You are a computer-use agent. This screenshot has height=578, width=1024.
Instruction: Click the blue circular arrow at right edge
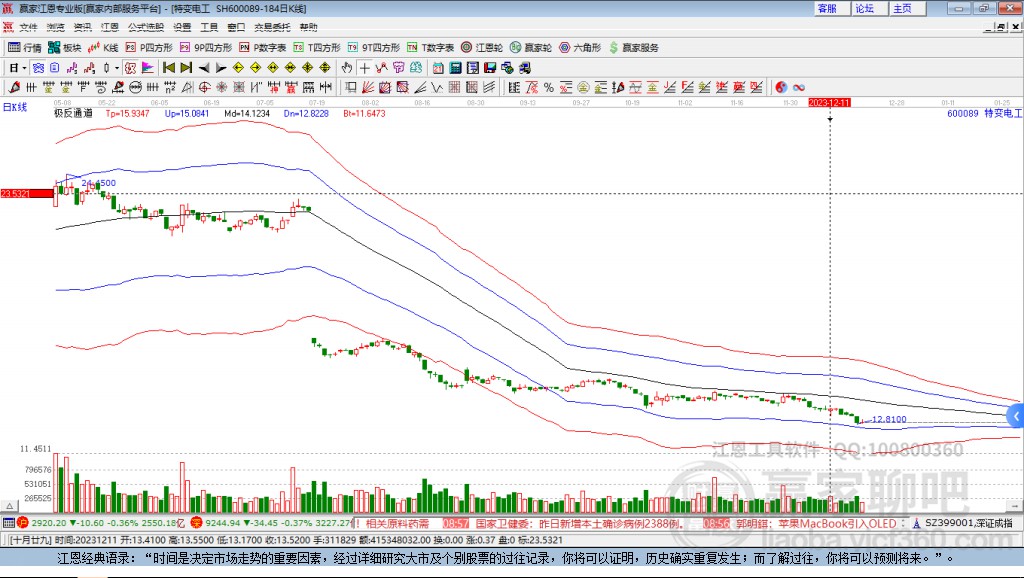[1017, 415]
